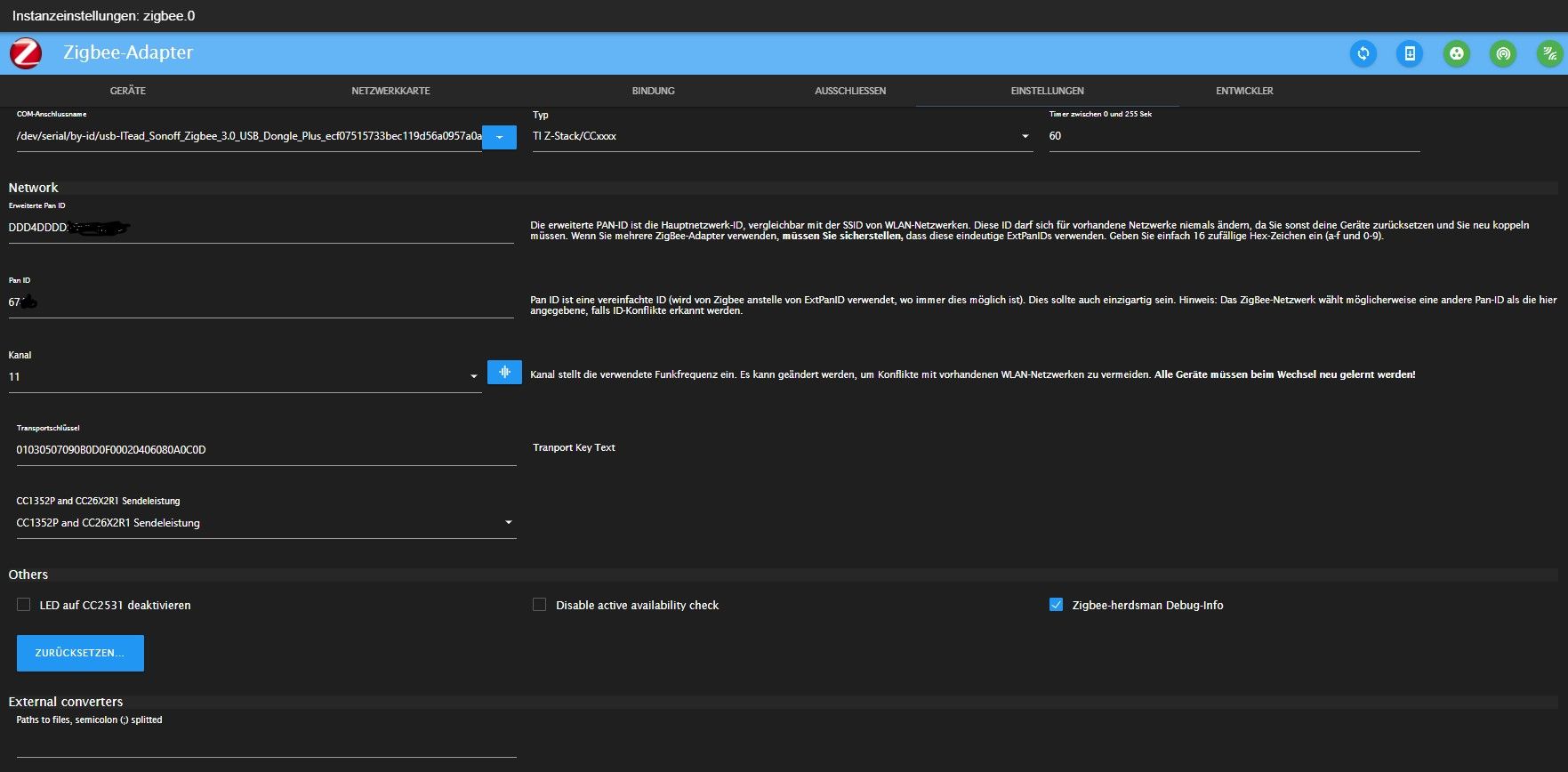
Task: Click the device download icon in header
Action: click(x=1410, y=53)
